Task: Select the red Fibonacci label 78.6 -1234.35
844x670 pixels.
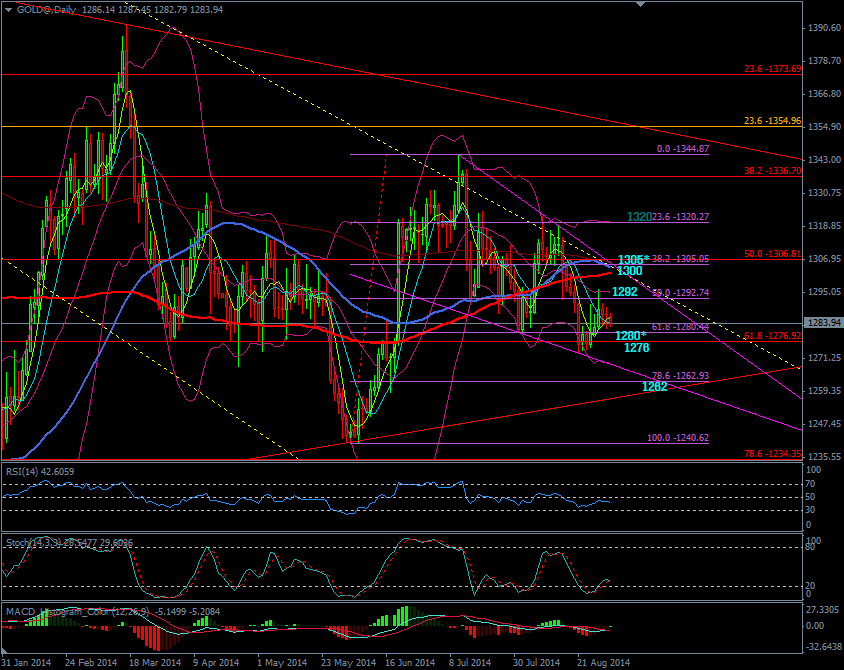Action: click(x=772, y=454)
